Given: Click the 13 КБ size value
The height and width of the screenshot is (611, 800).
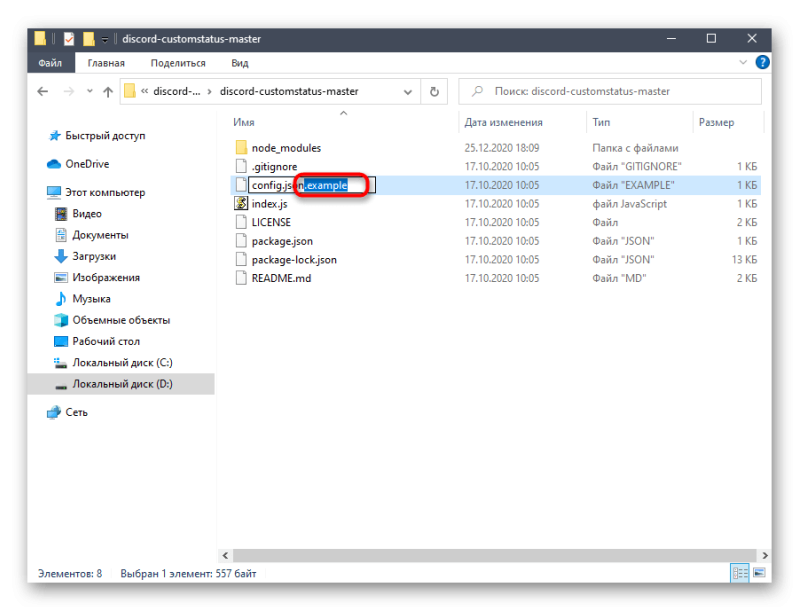Looking at the screenshot, I should click(x=744, y=260).
